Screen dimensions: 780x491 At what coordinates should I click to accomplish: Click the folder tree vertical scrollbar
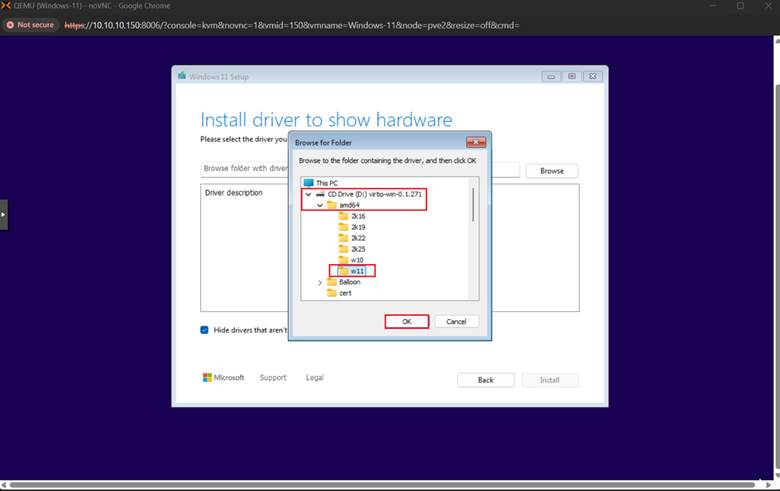coord(473,210)
